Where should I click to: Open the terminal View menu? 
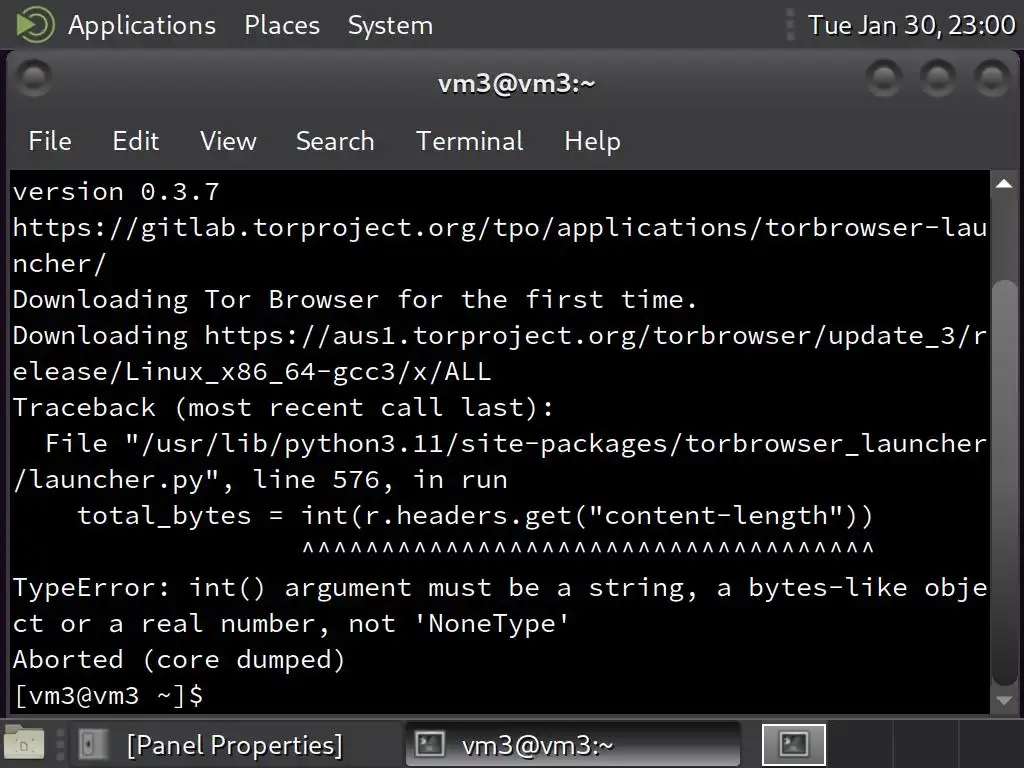228,141
